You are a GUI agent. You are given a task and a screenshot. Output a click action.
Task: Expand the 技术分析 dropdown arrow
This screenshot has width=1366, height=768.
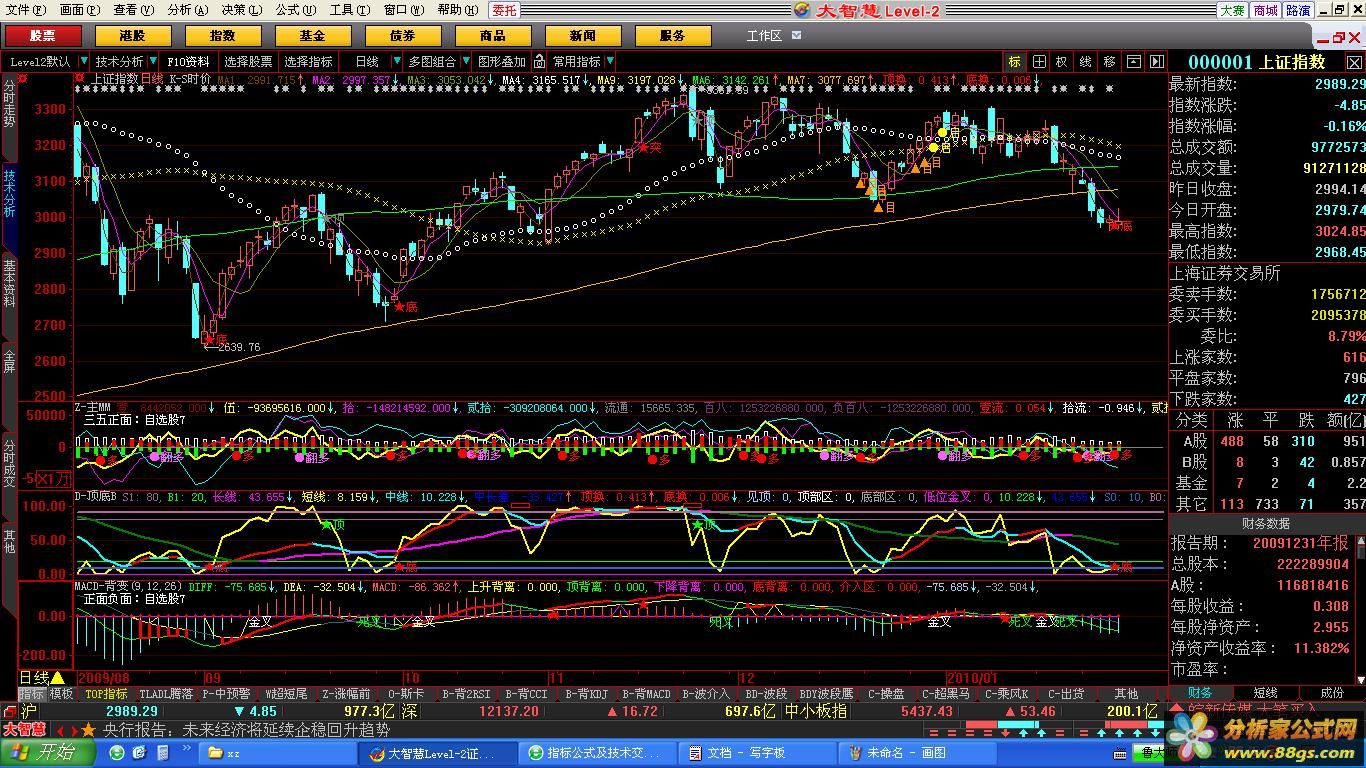pyautogui.click(x=151, y=61)
